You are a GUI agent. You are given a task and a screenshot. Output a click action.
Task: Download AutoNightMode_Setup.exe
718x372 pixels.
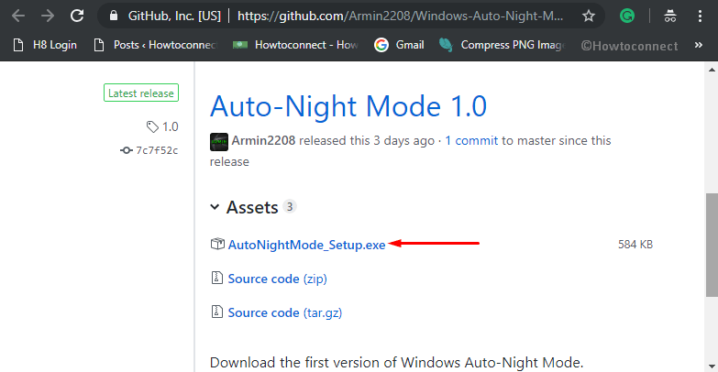306,245
